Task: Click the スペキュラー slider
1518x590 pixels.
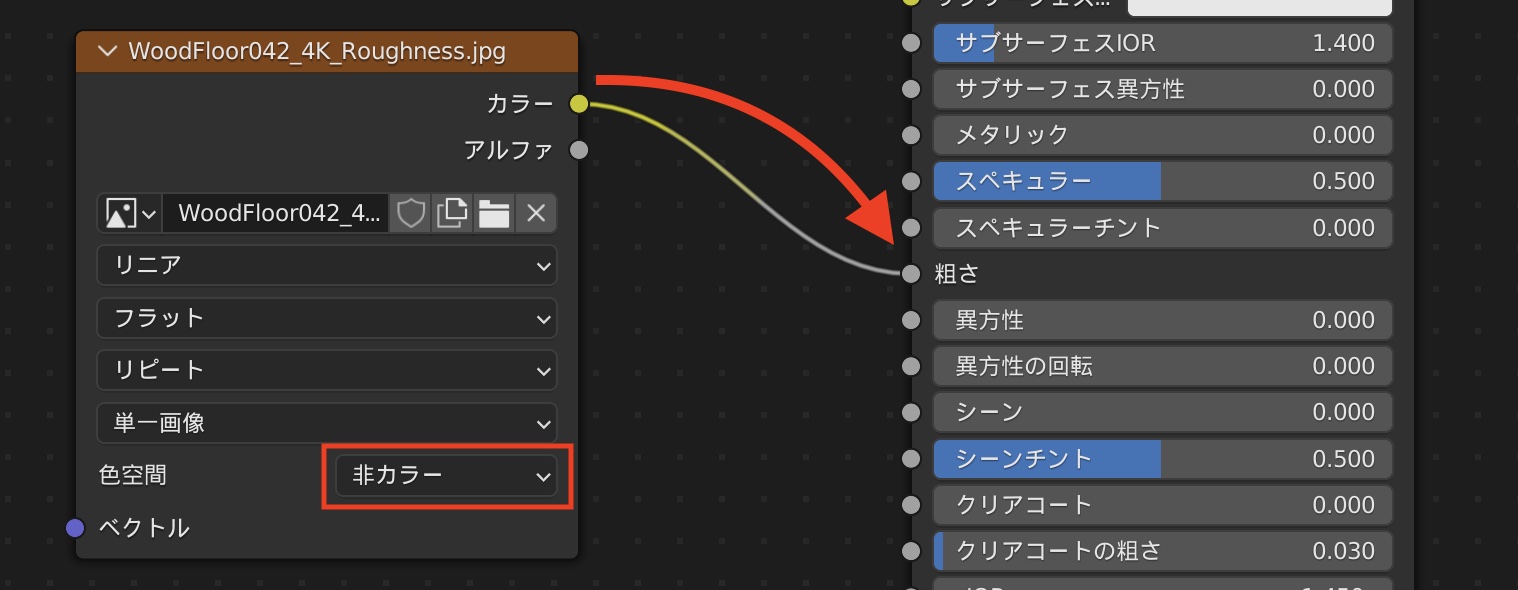Action: tap(1162, 181)
